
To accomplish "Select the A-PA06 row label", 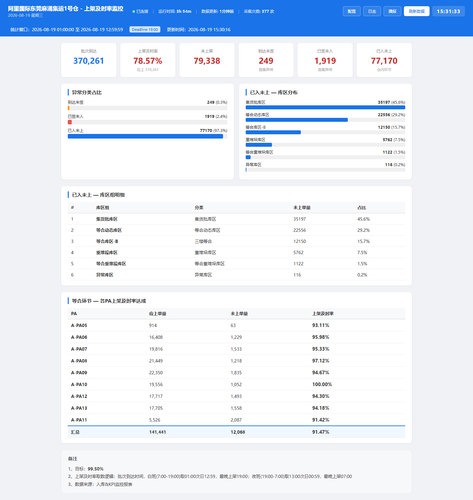I will pyautogui.click(x=79, y=337).
